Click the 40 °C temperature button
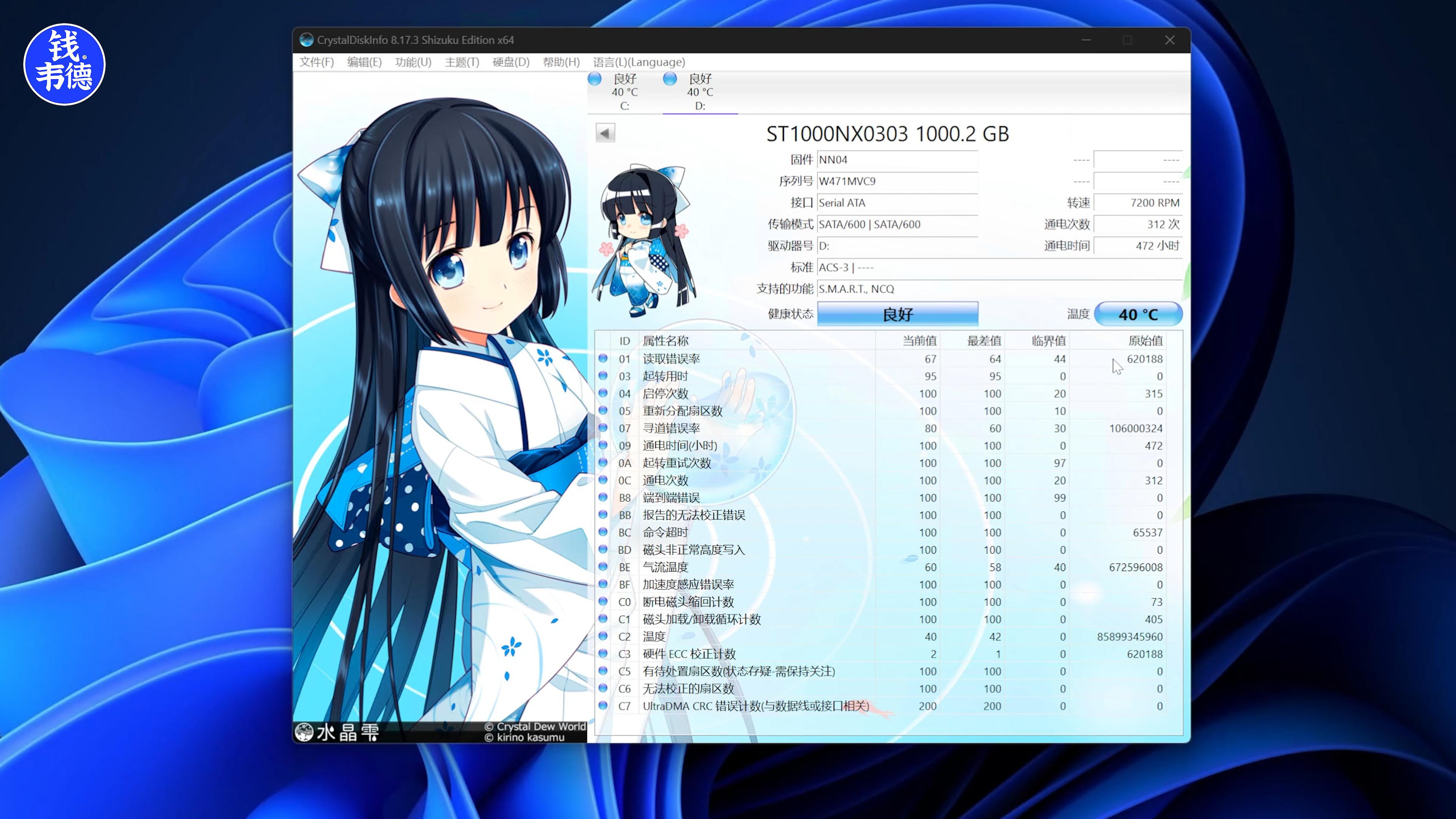 click(x=1138, y=314)
